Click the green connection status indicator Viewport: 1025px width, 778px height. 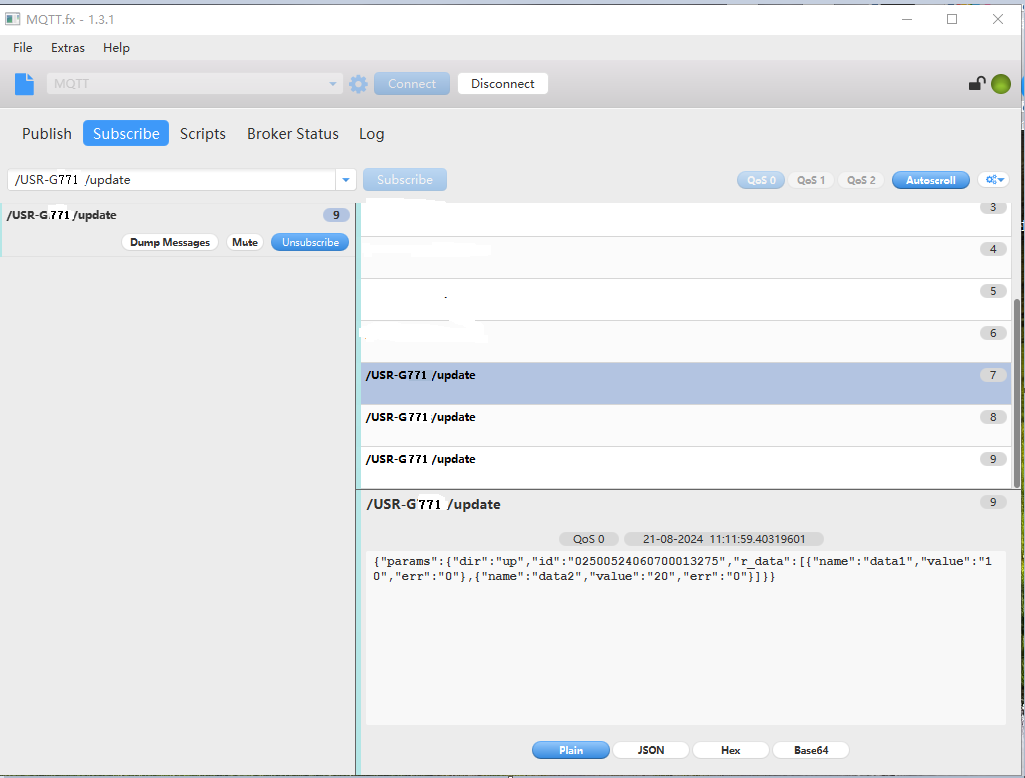pos(1000,84)
